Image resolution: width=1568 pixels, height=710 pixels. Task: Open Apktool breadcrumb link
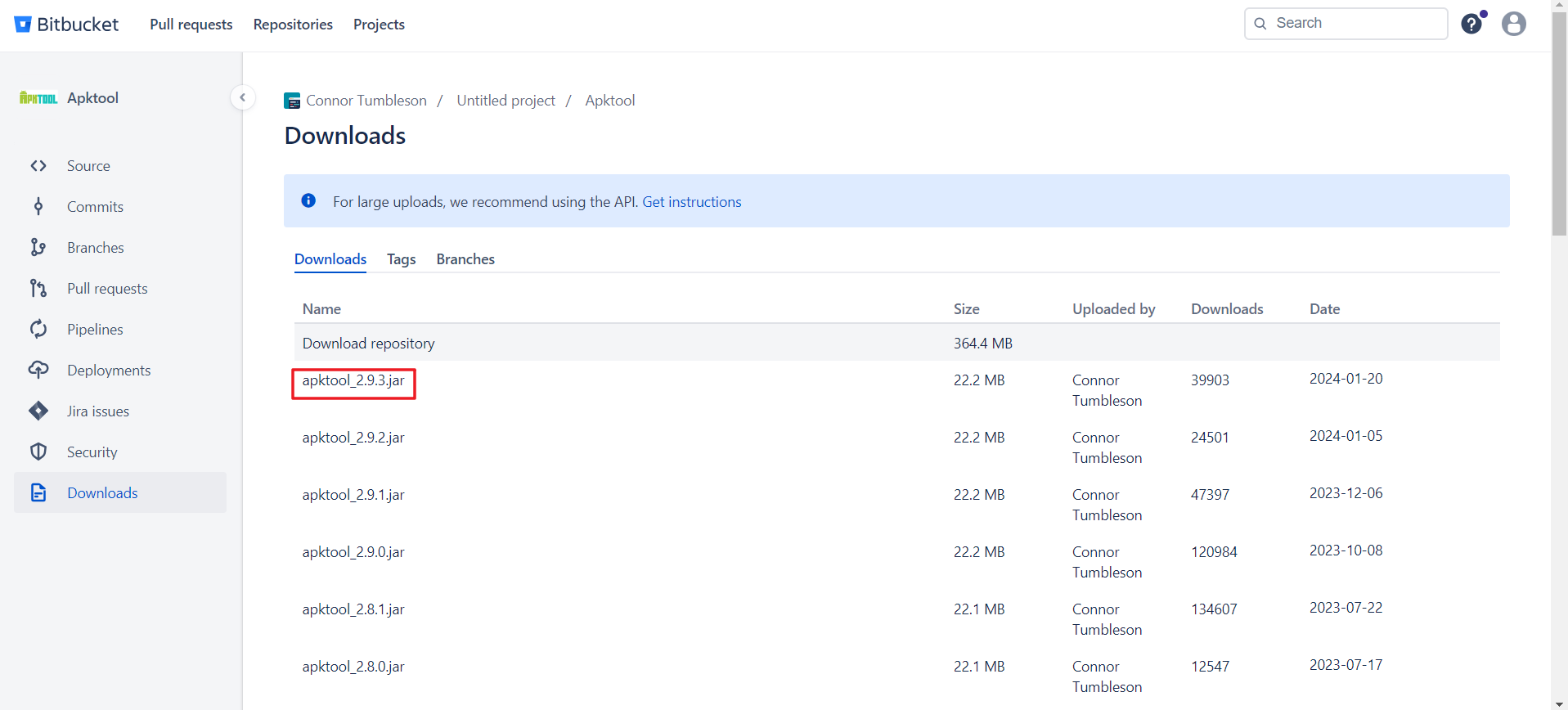pos(610,101)
